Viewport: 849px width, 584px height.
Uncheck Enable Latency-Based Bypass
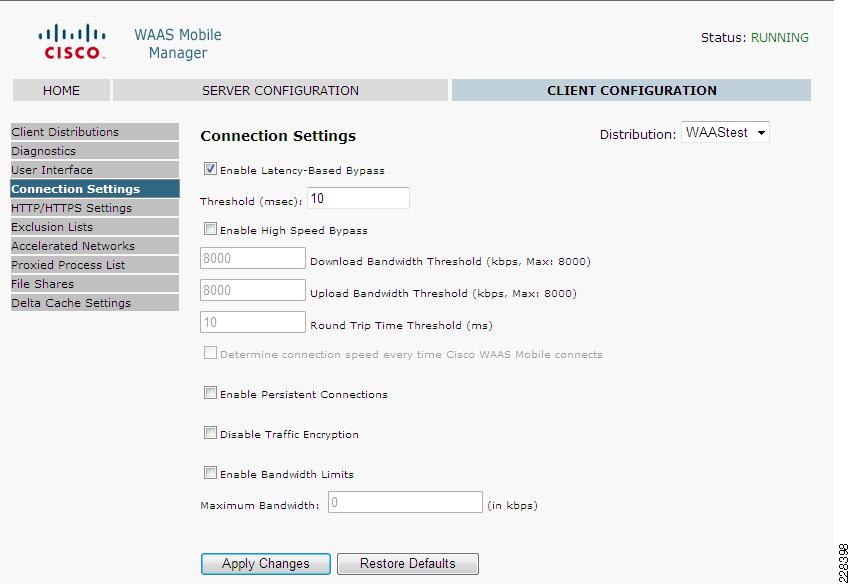pyautogui.click(x=210, y=169)
